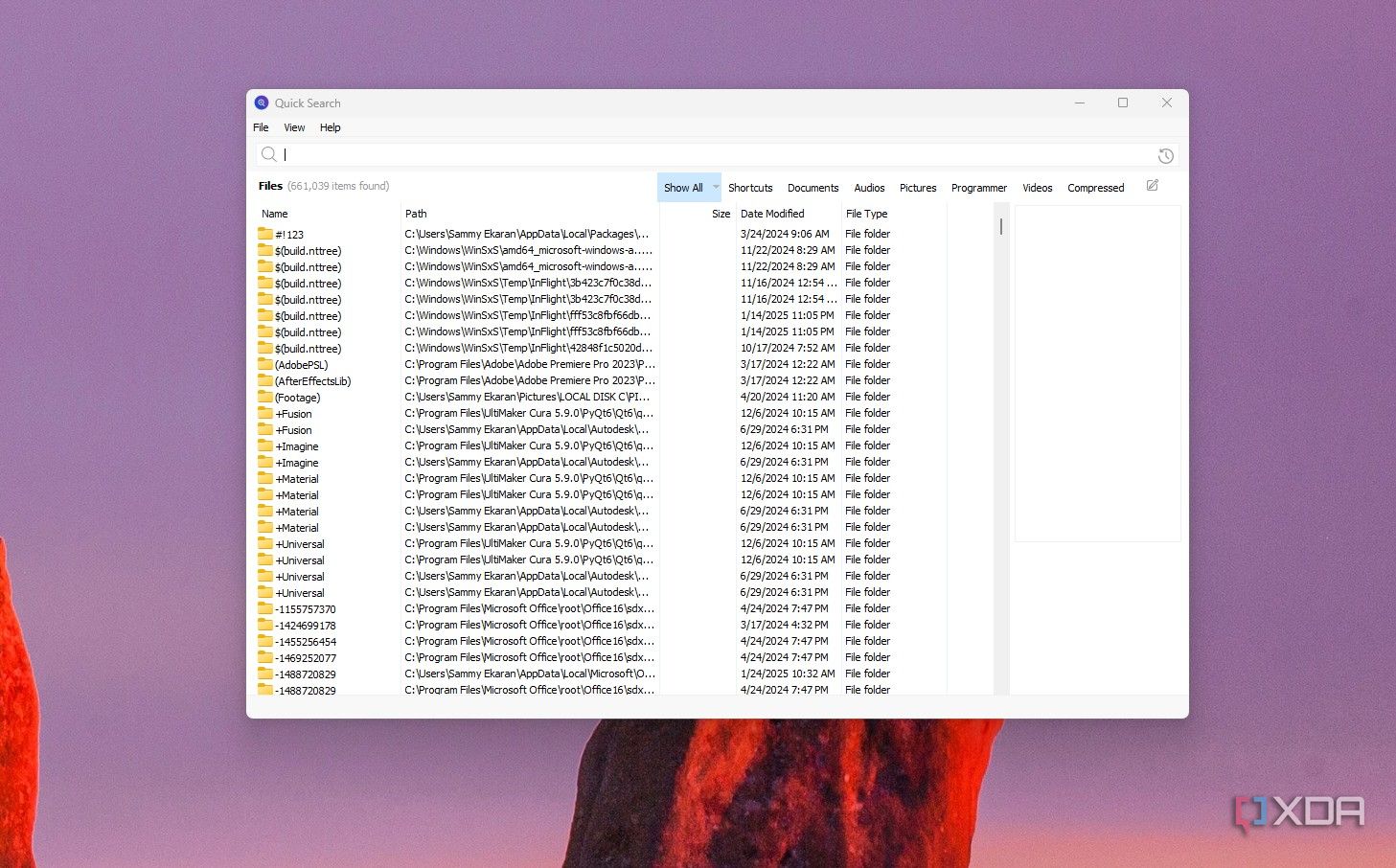The width and height of the screenshot is (1396, 868).
Task: Click the search history clock icon
Action: (1165, 155)
